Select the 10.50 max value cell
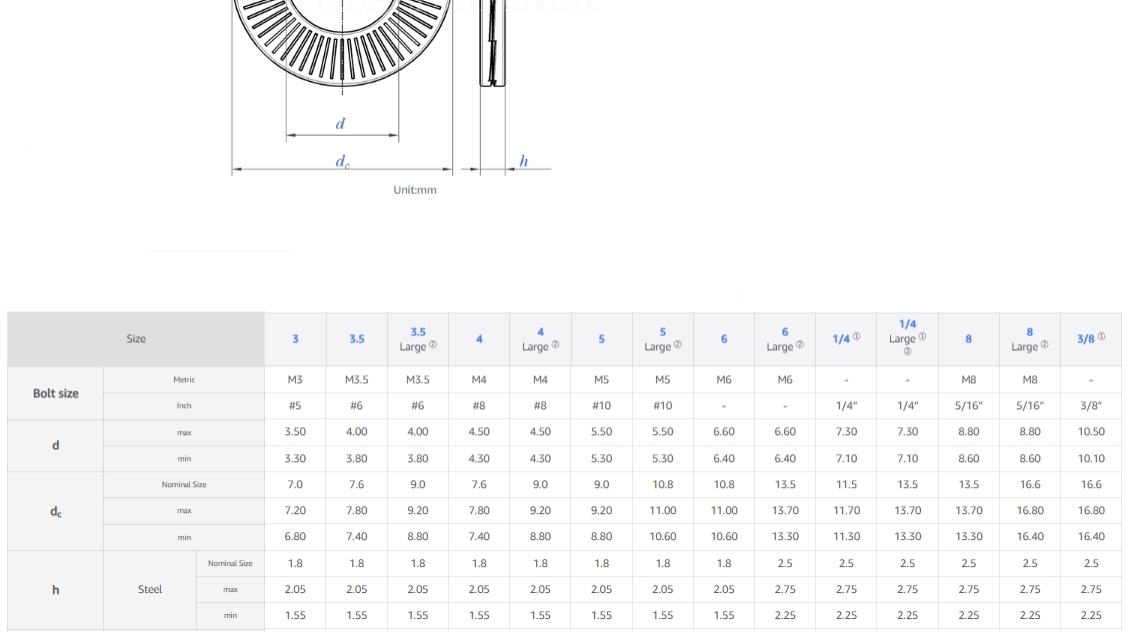This screenshot has height=632, width=1132. tap(1090, 432)
